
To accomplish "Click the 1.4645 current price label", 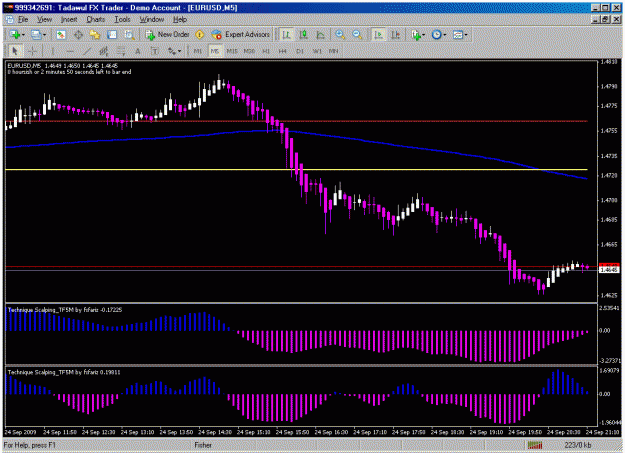I will [x=609, y=270].
